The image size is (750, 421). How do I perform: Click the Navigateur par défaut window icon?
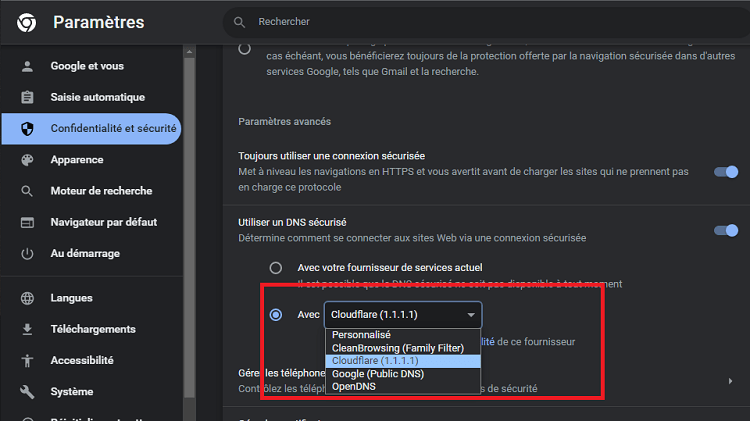tap(27, 222)
